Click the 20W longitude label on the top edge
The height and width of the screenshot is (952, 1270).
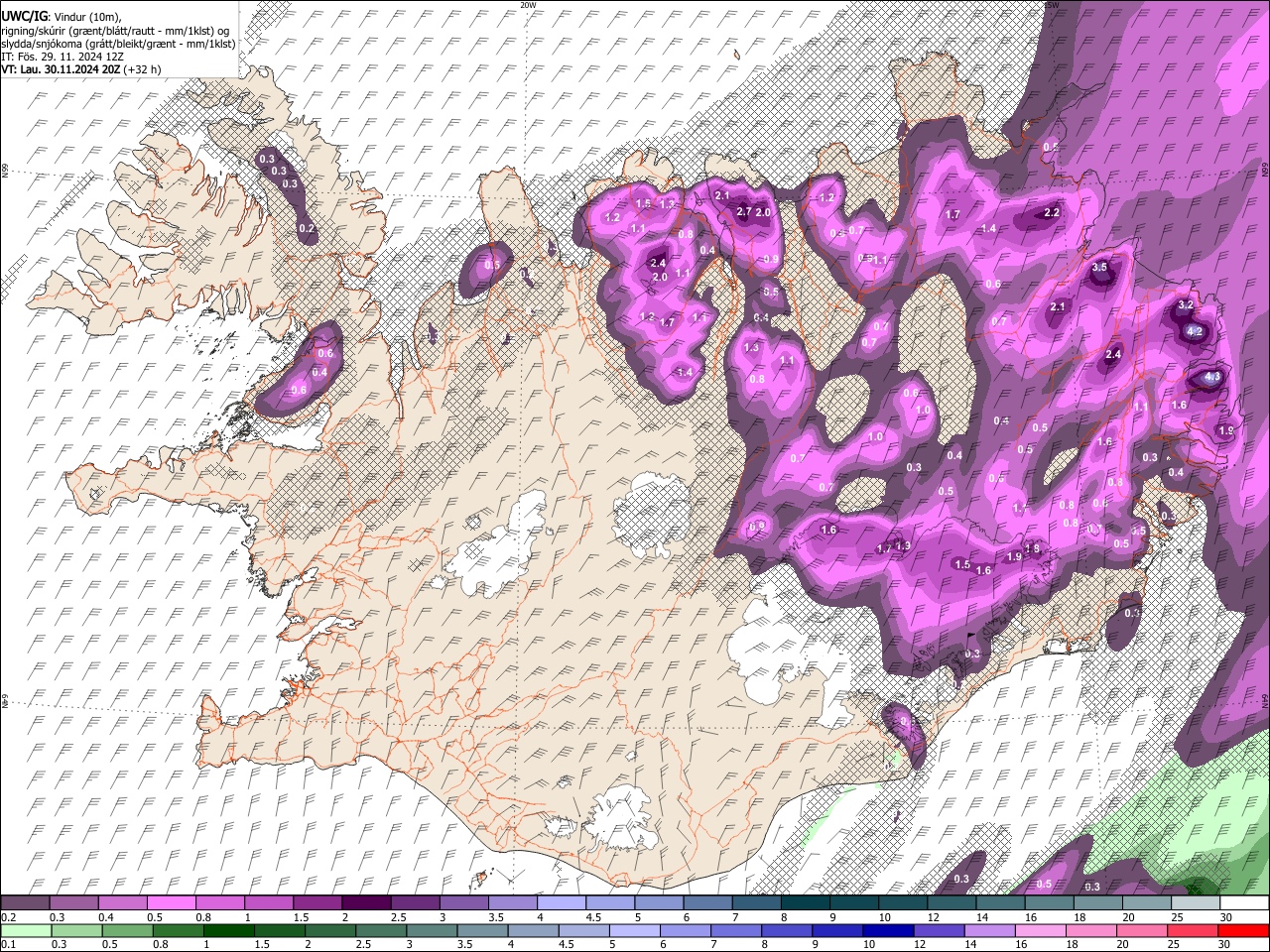point(528,5)
